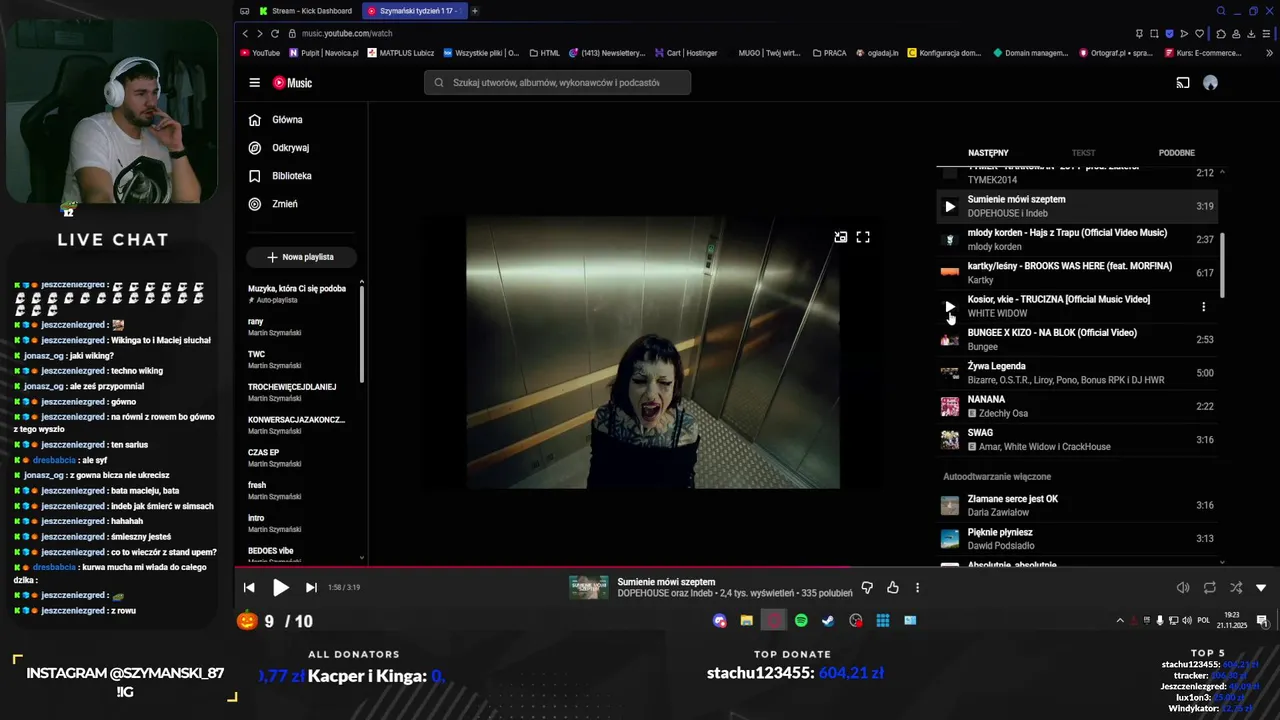This screenshot has width=1280, height=720.
Task: Click the YouTube Music logo
Action: pyautogui.click(x=292, y=83)
